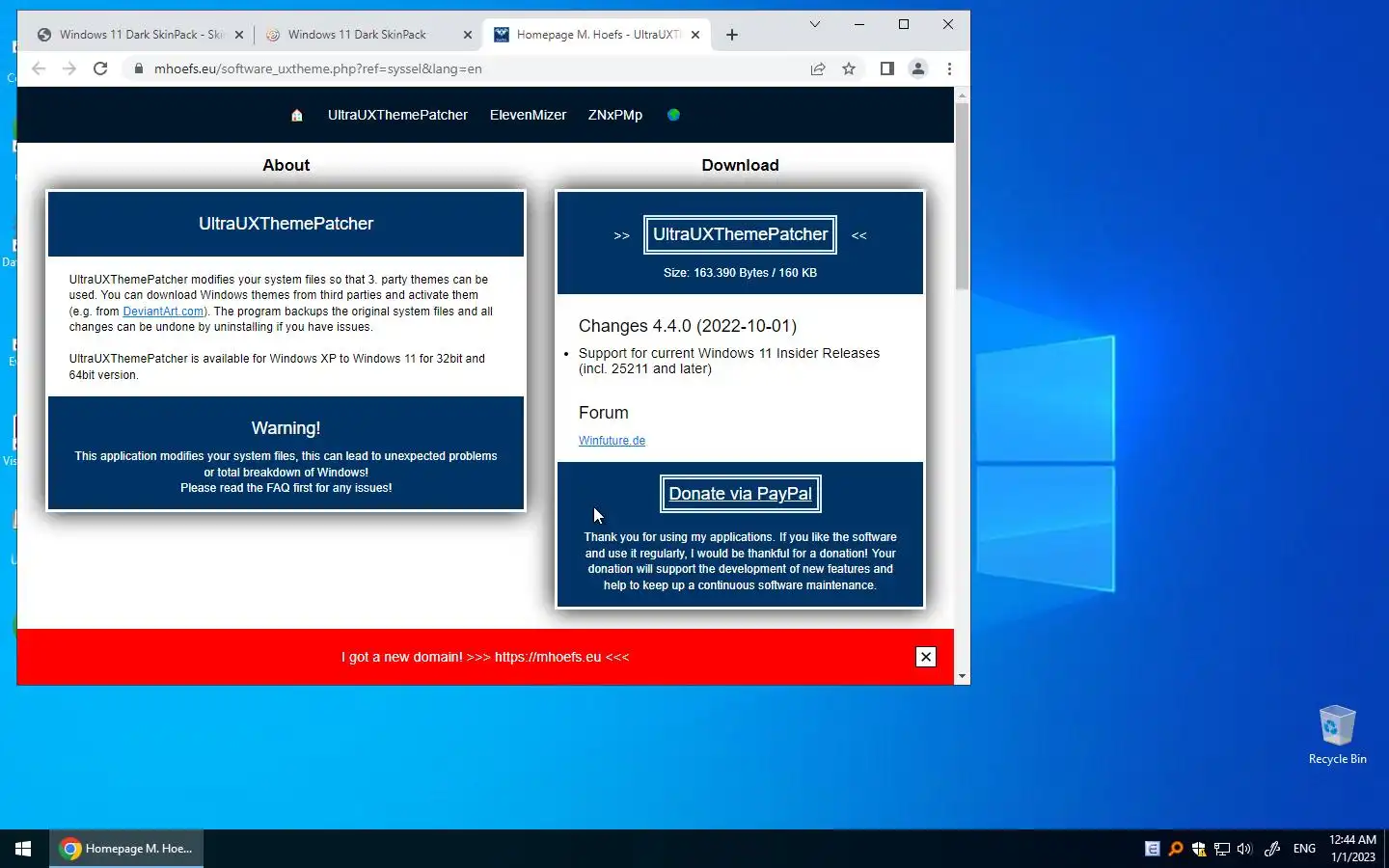This screenshot has width=1389, height=868.
Task: Close the Homepage M. Hoefs tab
Action: 695,35
